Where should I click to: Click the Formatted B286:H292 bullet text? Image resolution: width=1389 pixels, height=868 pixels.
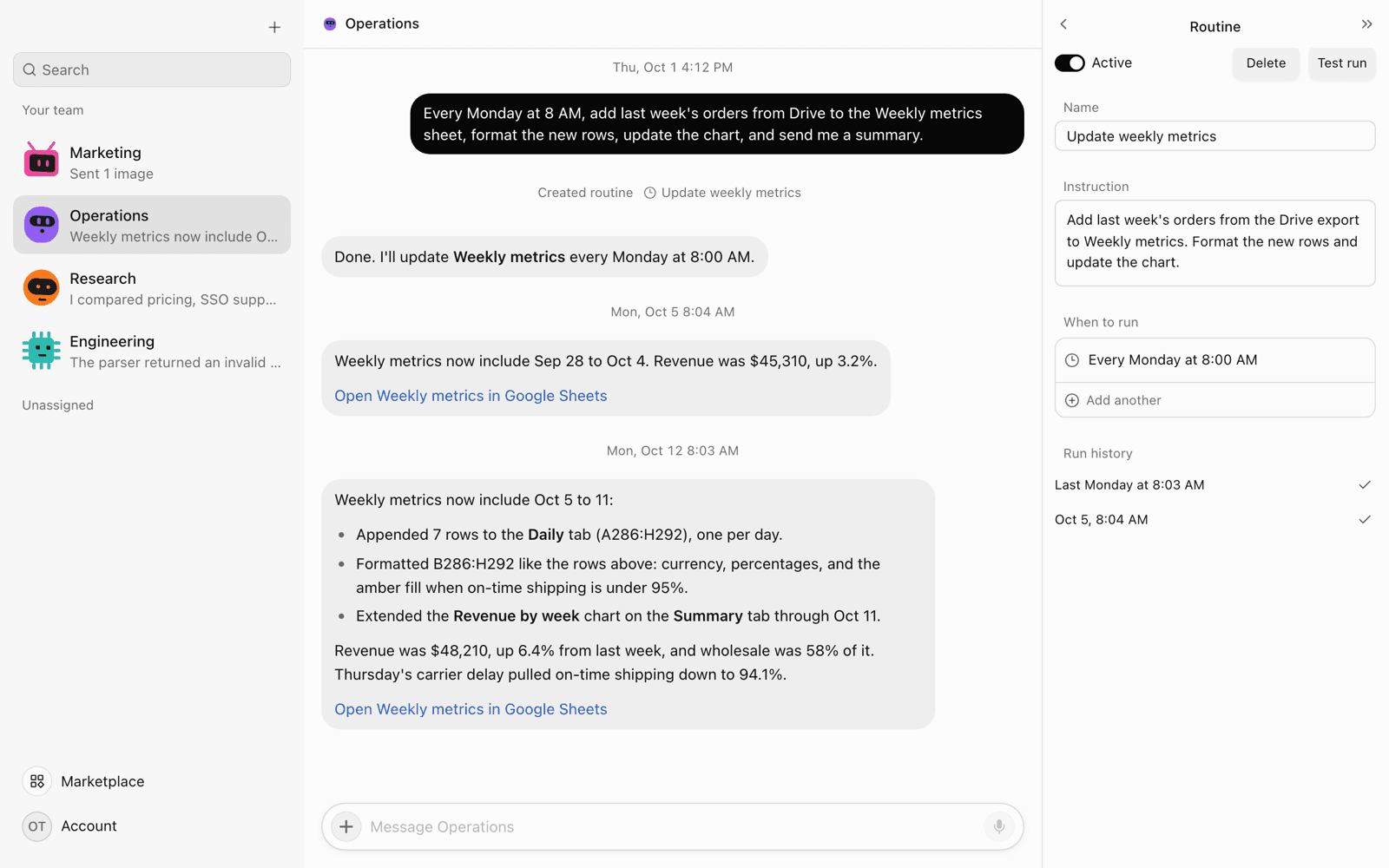click(618, 575)
